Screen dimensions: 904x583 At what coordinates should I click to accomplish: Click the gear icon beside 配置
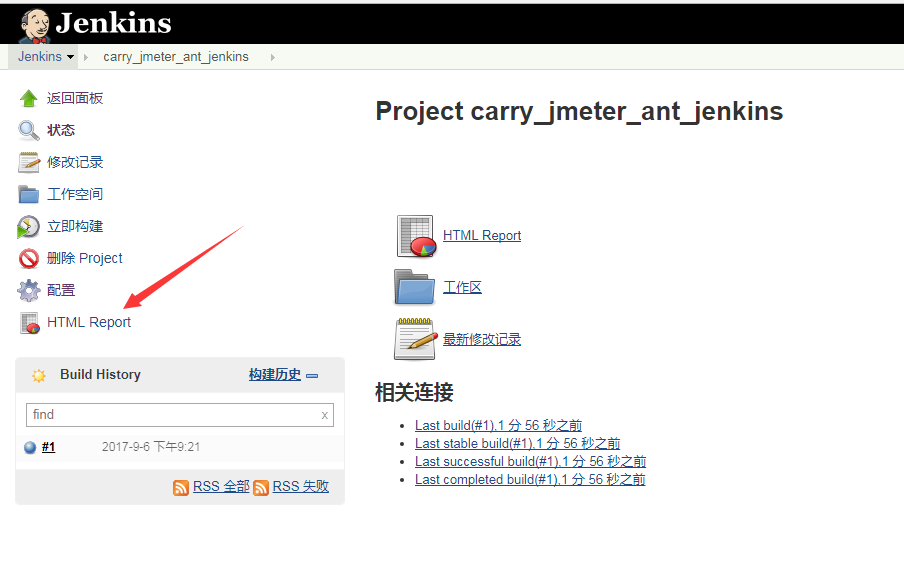point(28,291)
